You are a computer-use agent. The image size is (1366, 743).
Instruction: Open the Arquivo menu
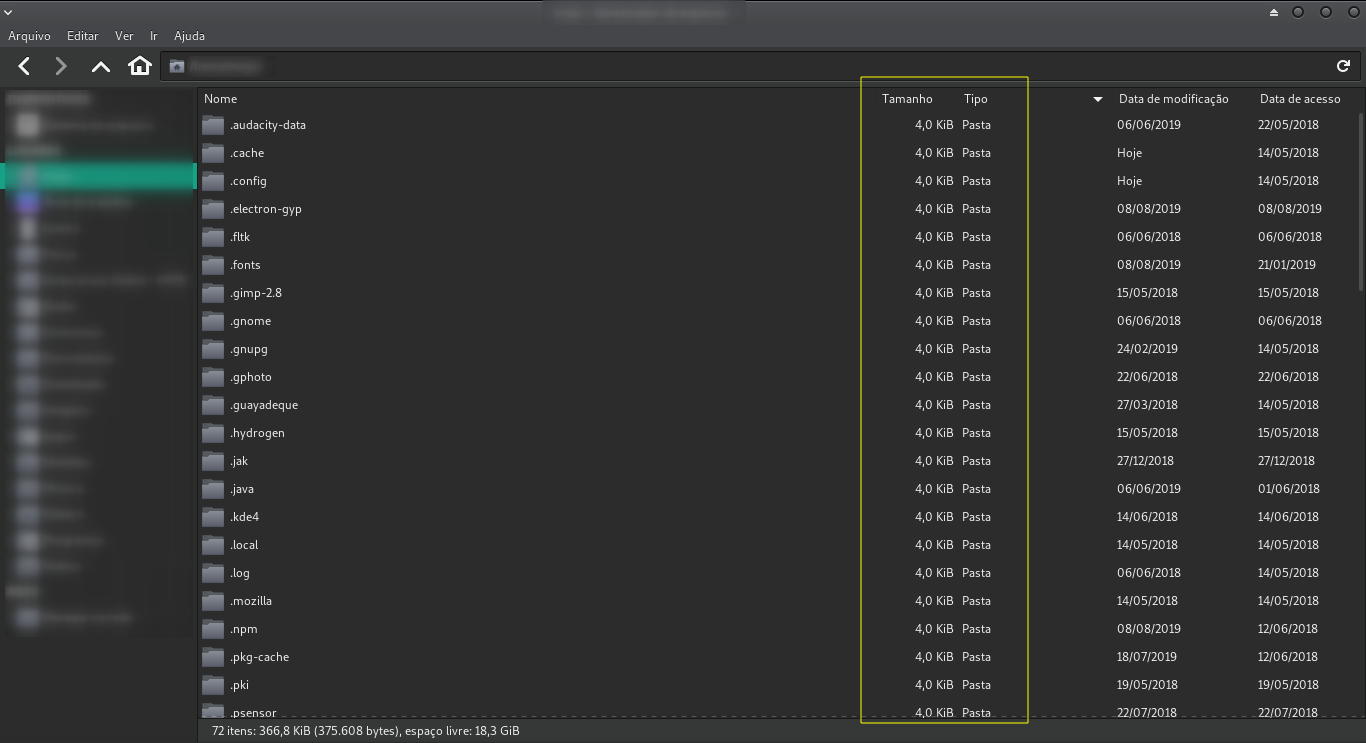pos(29,36)
